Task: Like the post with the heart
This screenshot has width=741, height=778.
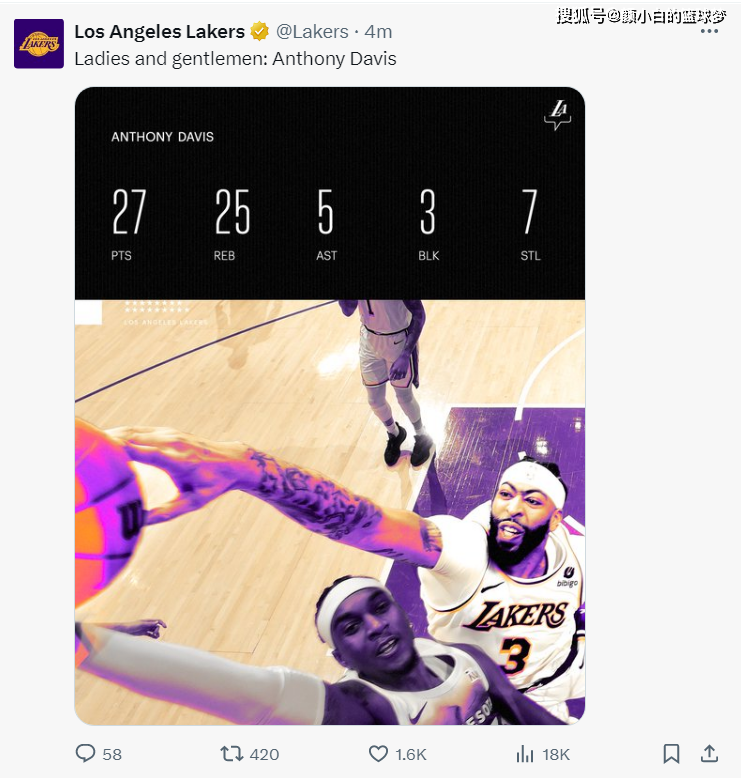Action: pyautogui.click(x=378, y=753)
